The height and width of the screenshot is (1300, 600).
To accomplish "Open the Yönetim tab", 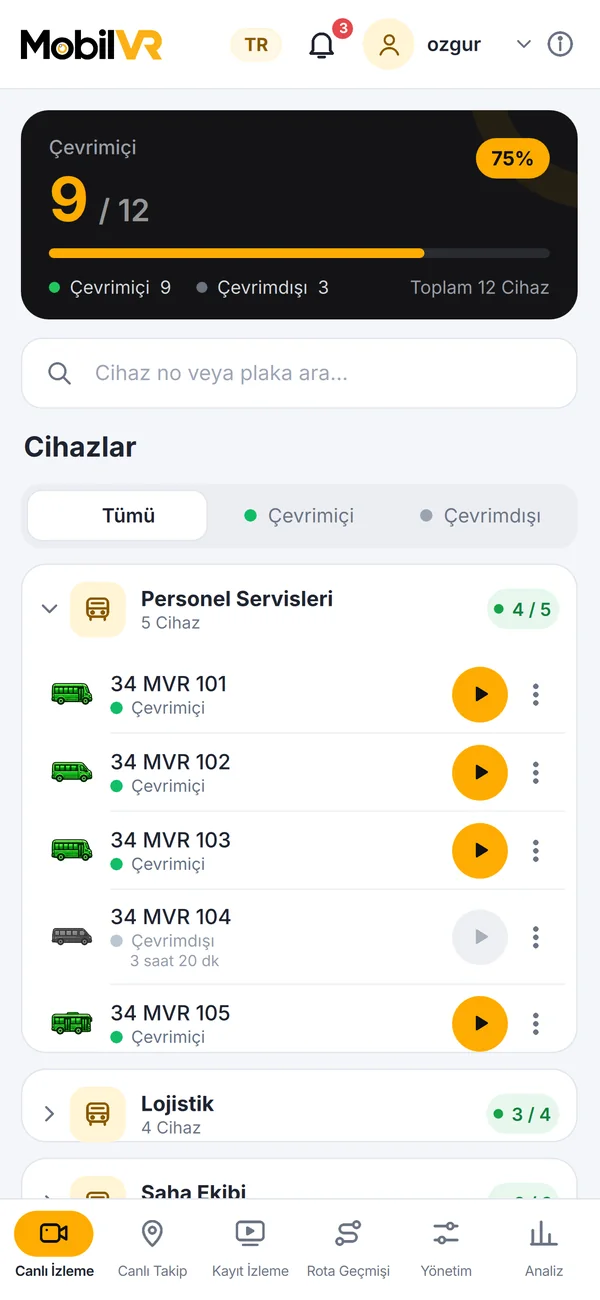I will [x=446, y=1246].
